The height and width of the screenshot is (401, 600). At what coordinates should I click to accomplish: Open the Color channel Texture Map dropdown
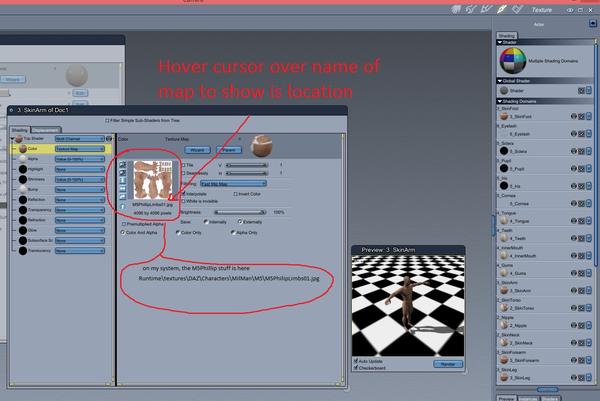80,149
